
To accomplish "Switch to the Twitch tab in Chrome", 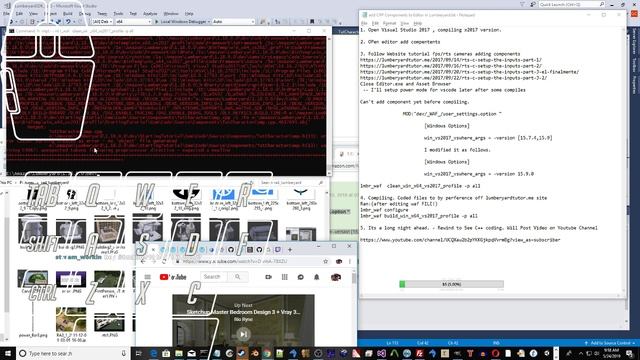I will point(278,249).
